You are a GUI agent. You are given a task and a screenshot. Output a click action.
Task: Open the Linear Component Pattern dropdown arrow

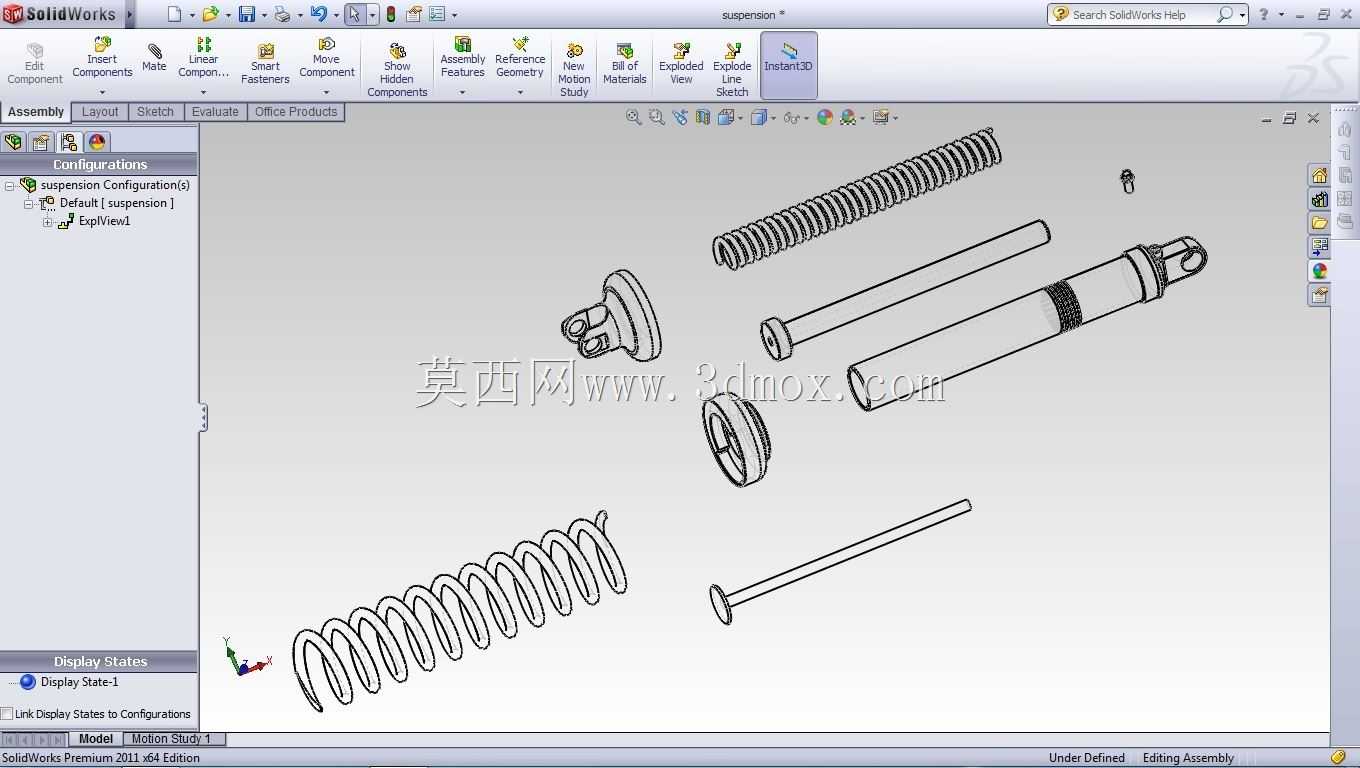click(x=204, y=93)
